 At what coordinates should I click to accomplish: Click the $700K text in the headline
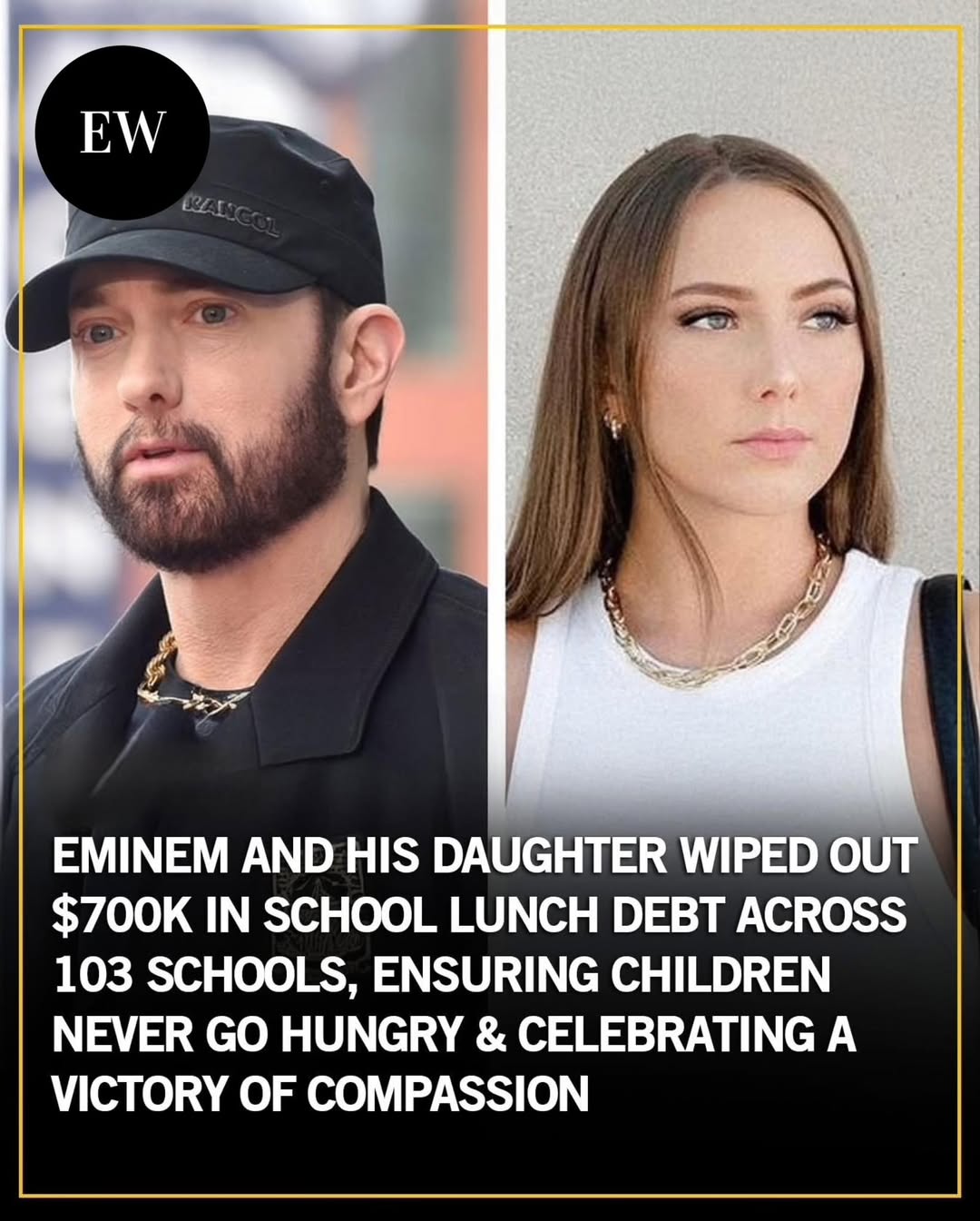(x=119, y=916)
